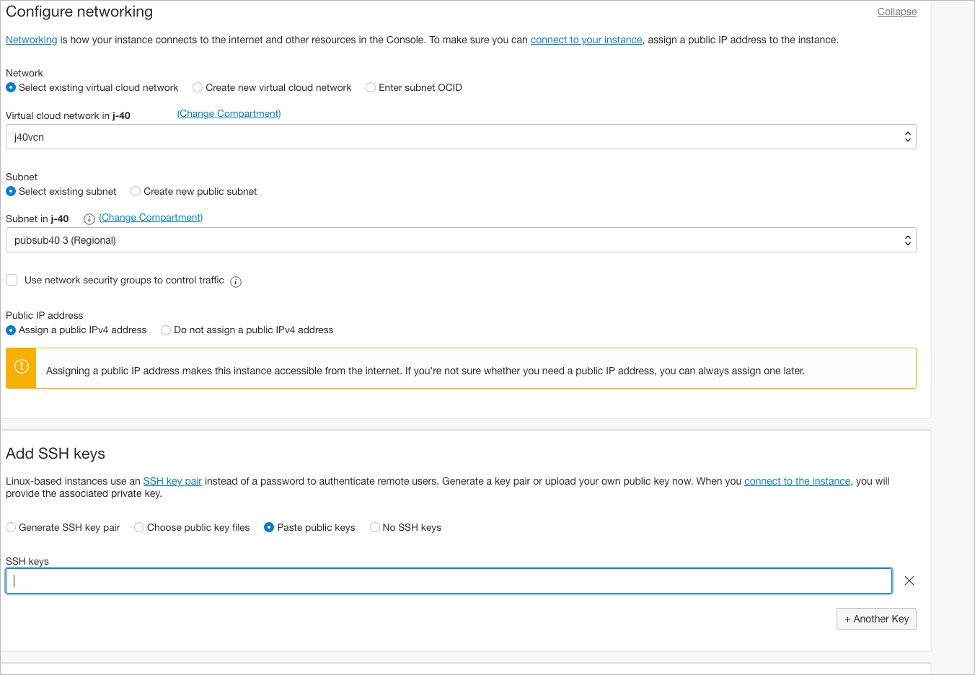The image size is (975, 675).
Task: Click into the SSH keys text field
Action: (x=448, y=581)
